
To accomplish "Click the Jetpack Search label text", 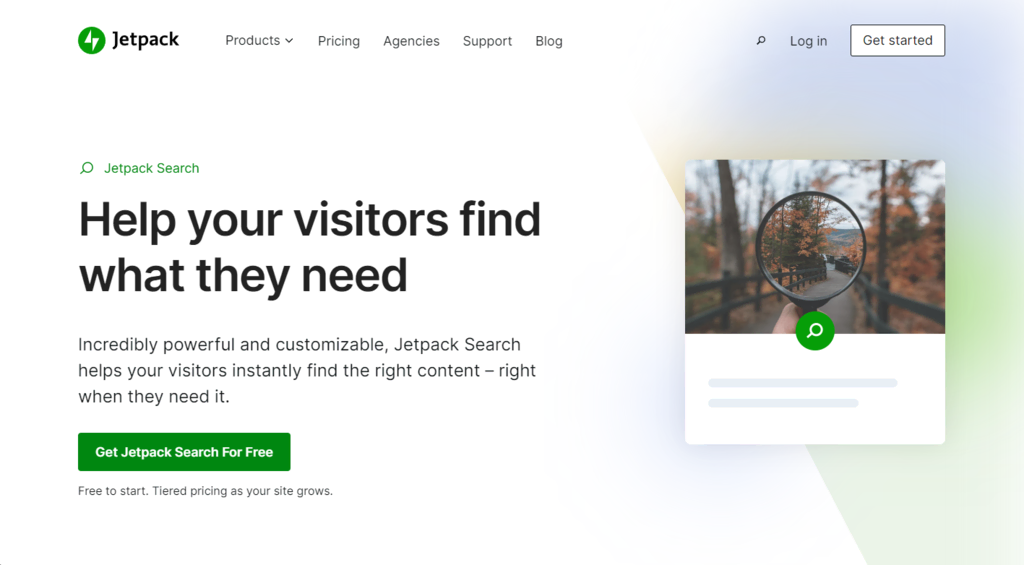I will coord(152,169).
